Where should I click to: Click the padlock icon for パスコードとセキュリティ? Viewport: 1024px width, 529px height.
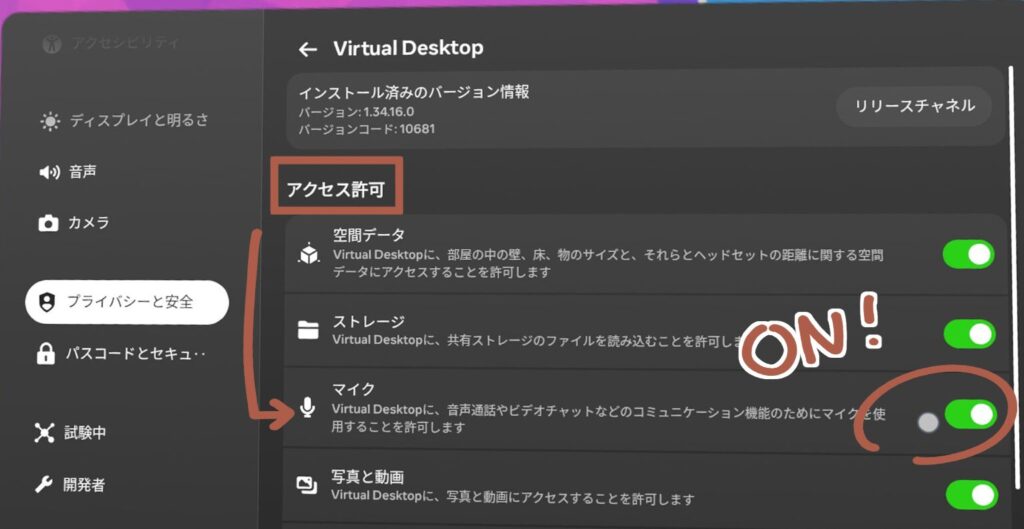coord(46,354)
